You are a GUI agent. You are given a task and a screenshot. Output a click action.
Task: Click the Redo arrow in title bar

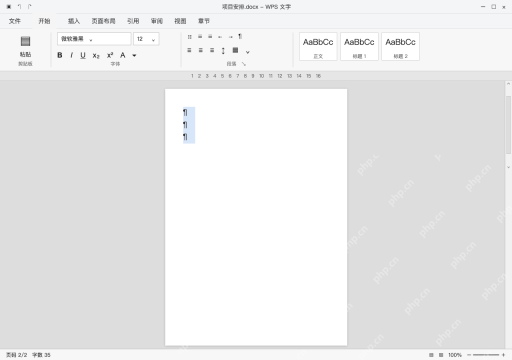click(29, 6)
